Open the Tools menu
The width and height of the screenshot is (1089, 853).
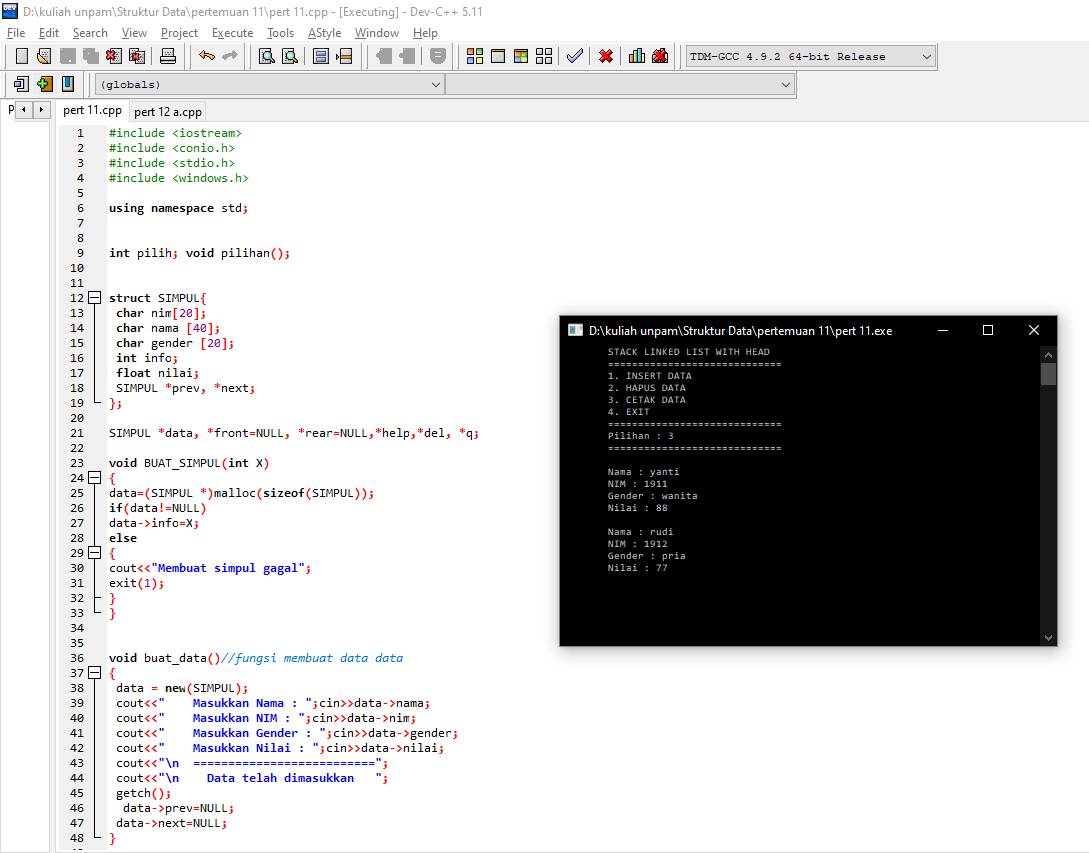280,33
